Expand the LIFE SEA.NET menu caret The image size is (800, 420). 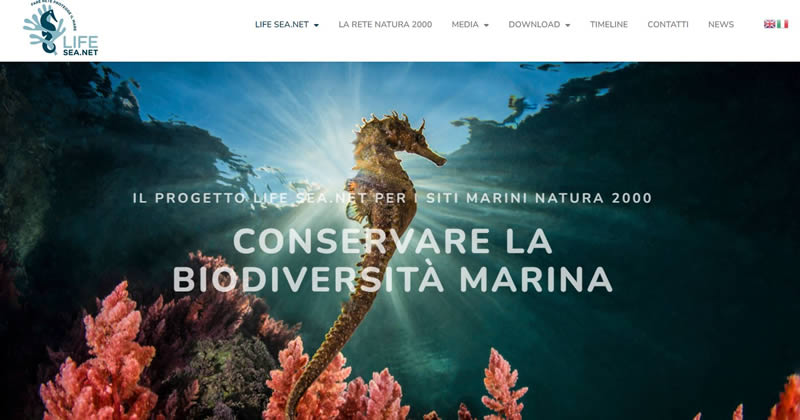316,25
